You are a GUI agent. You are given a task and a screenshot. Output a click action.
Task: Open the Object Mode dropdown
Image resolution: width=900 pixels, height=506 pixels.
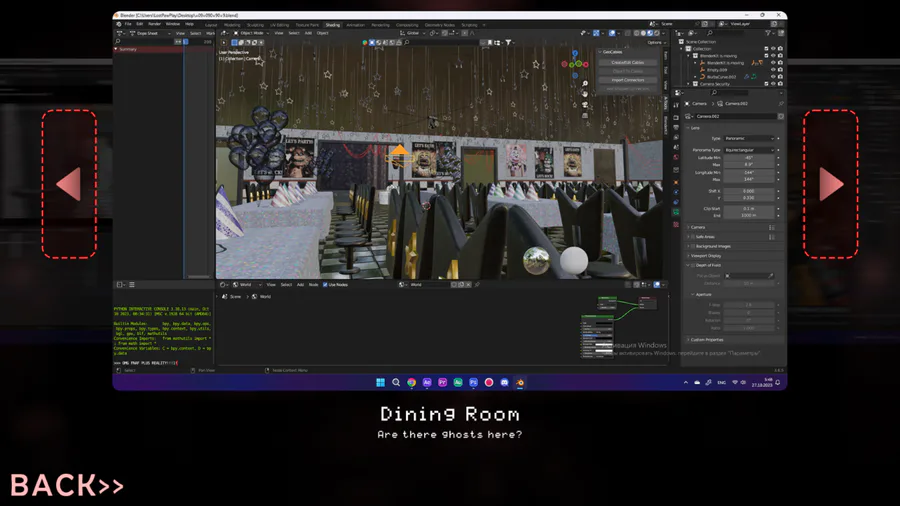[x=251, y=33]
